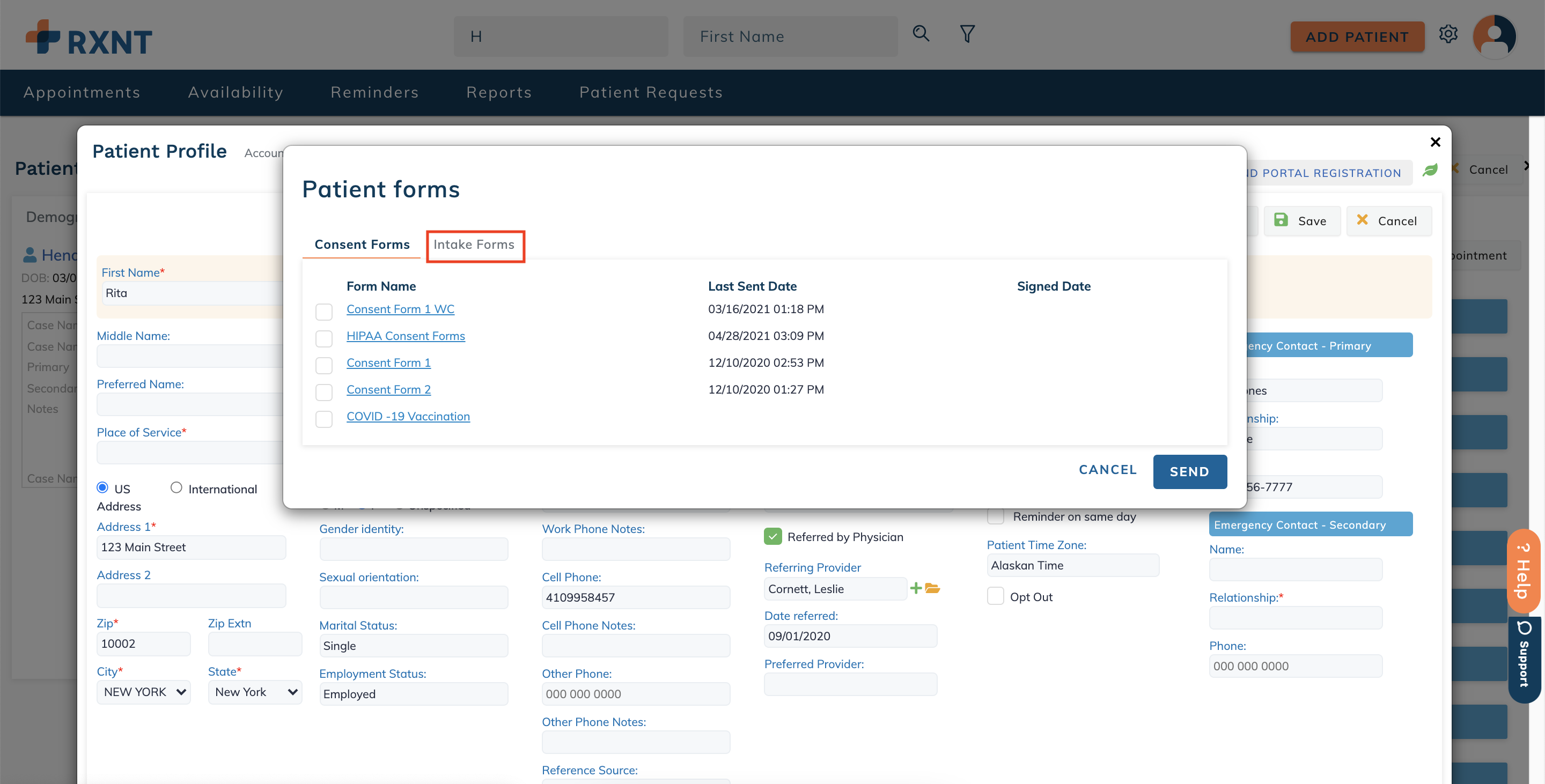Click the Patient Time Zone field
The image size is (1545, 784).
tap(1073, 565)
